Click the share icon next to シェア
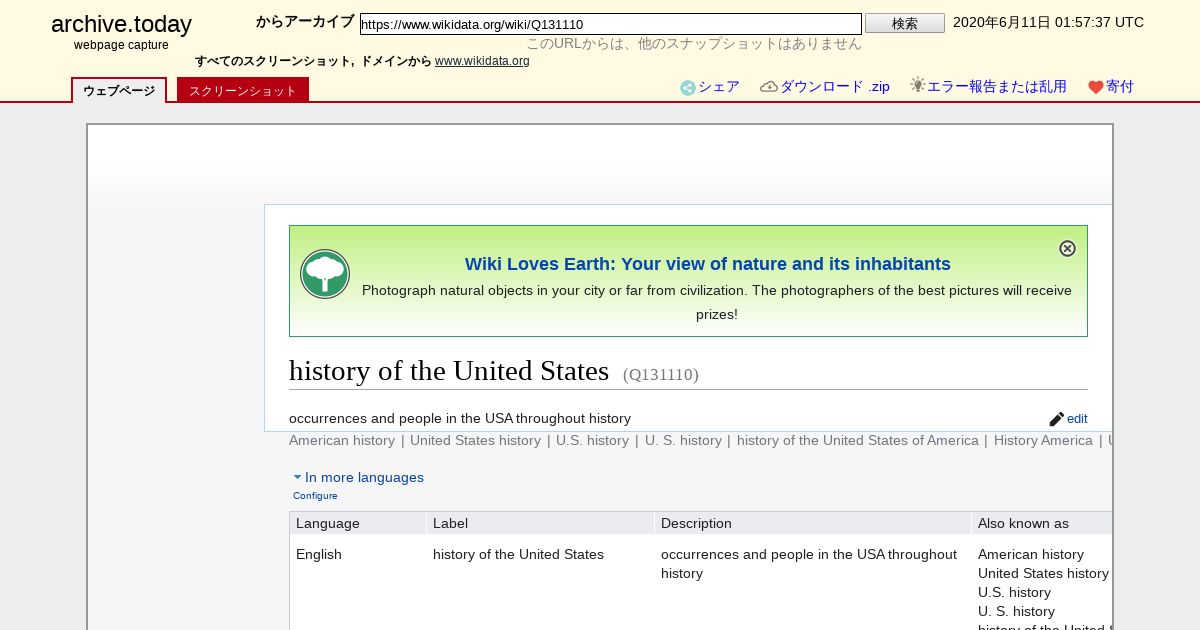The height and width of the screenshot is (630, 1200). pyautogui.click(x=688, y=88)
